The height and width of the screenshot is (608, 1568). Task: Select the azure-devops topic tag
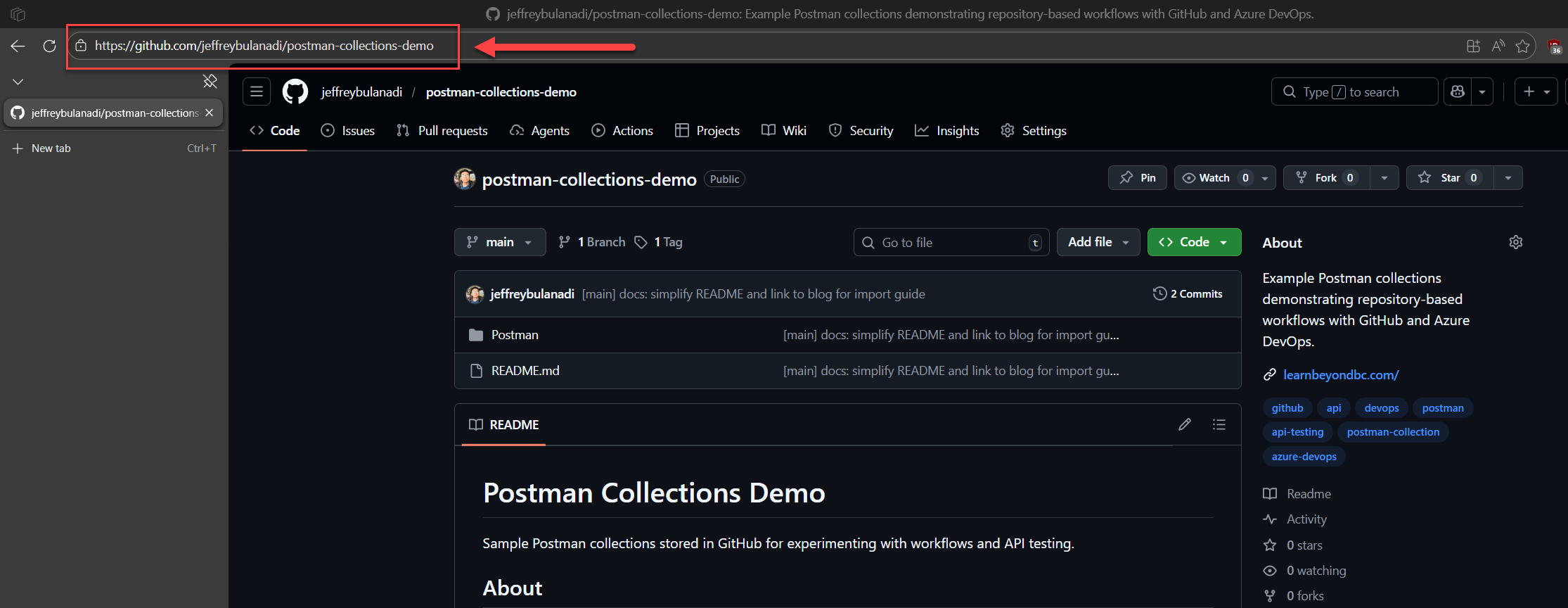1304,457
